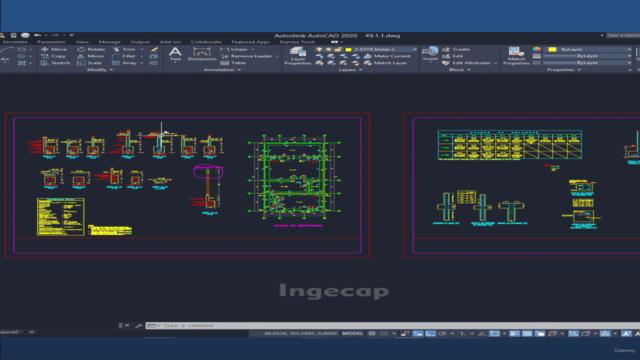This screenshot has height=360, width=640.
Task: Open the Add-ins ribbon tab
Action: click(170, 42)
